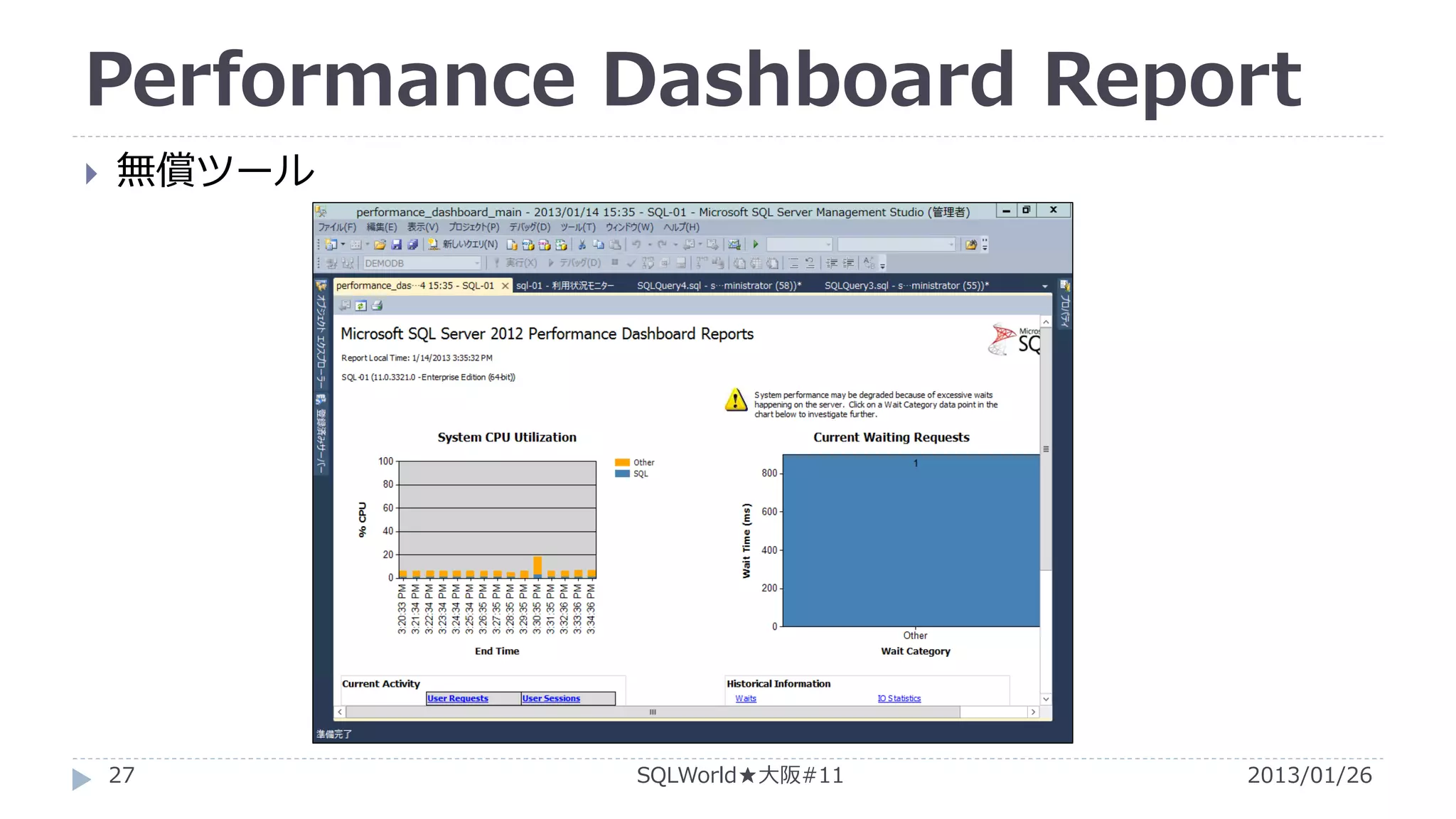1456x819 pixels.
Task: Switch to SQLQuery3.sql tab
Action: pos(906,286)
